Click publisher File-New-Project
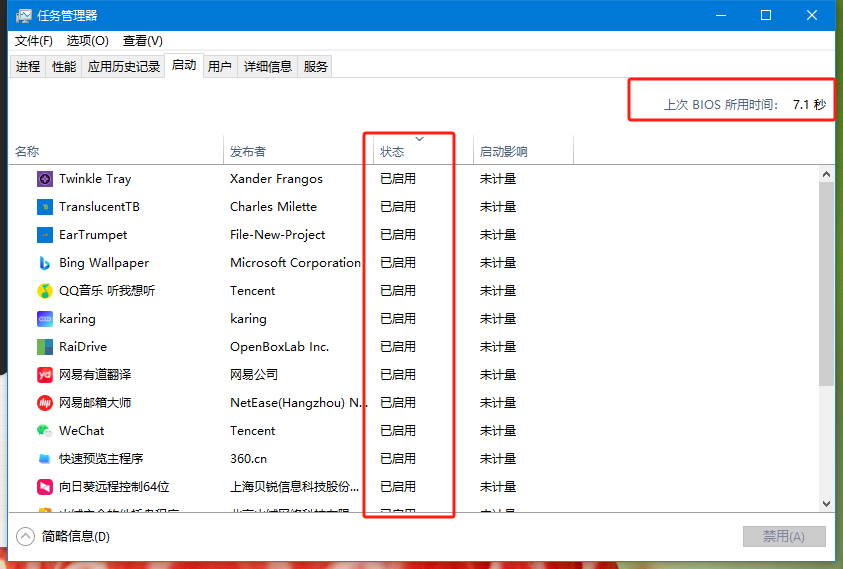The image size is (843, 569). click(277, 234)
